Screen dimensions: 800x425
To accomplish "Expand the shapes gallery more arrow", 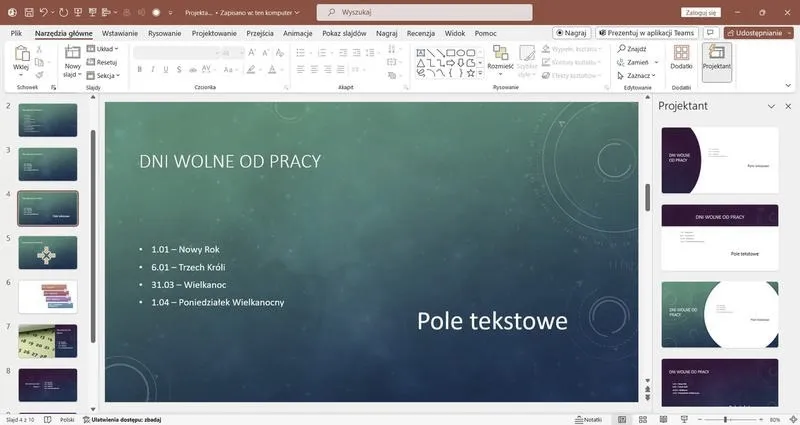I will click(x=480, y=73).
